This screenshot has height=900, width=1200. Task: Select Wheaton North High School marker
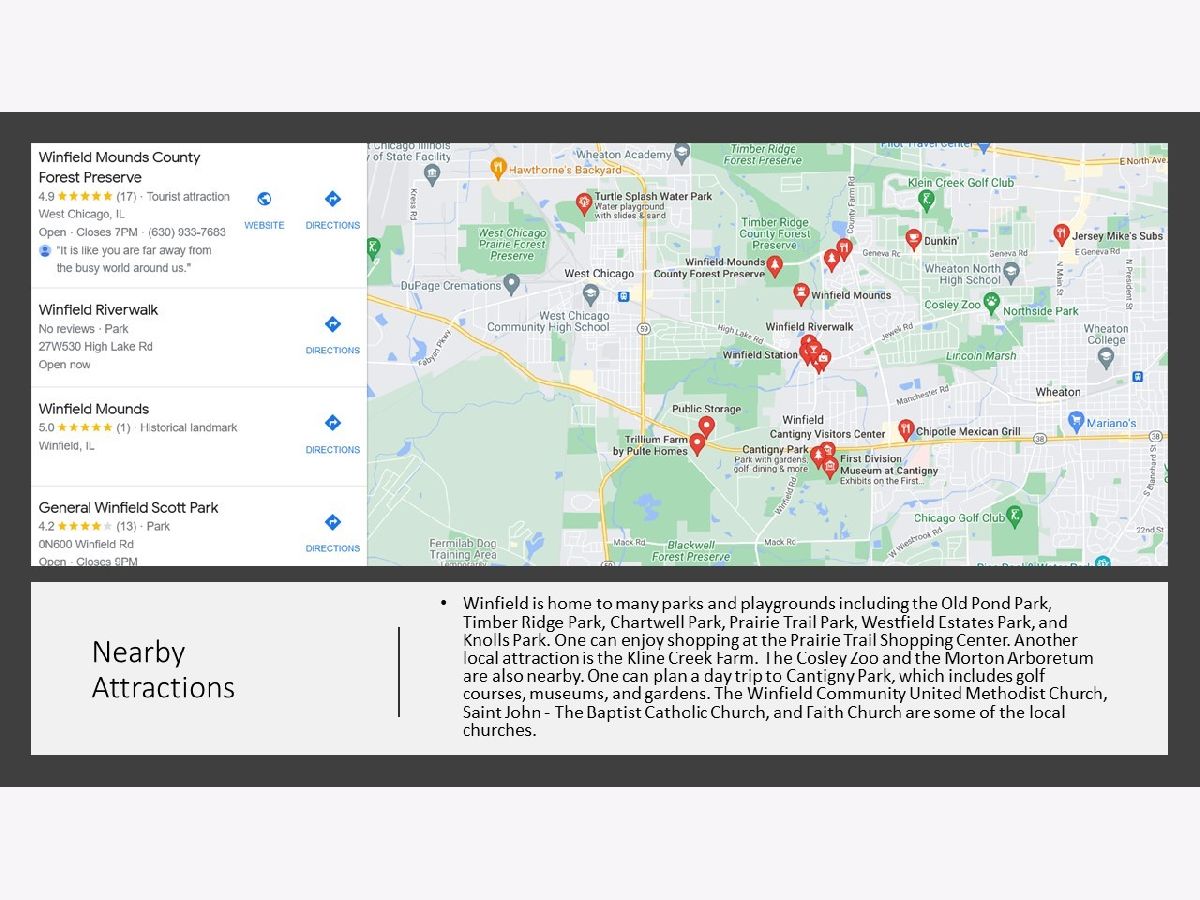click(1011, 272)
